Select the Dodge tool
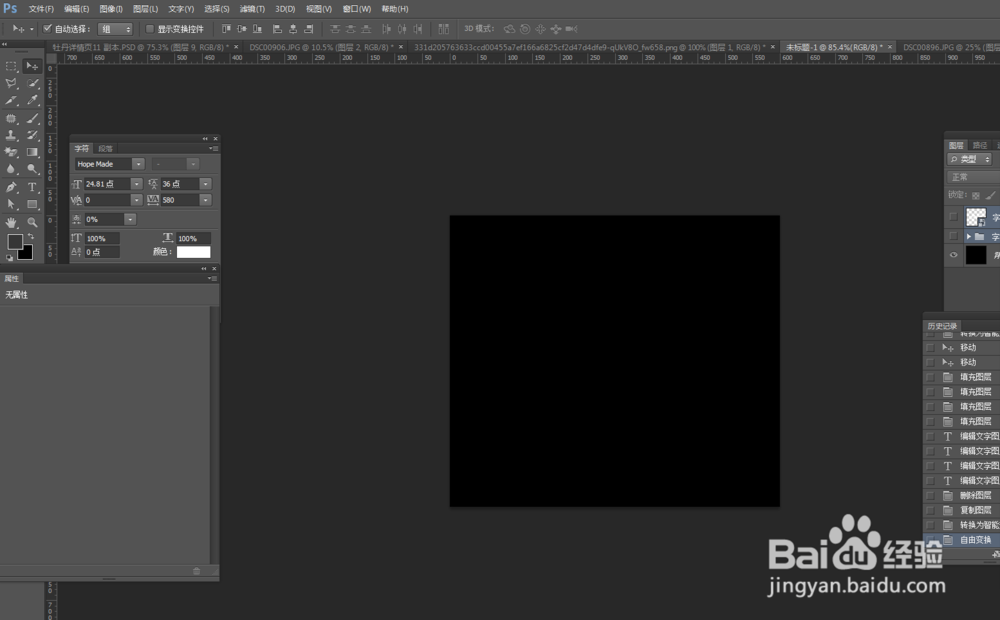This screenshot has height=620, width=1000. [32, 169]
